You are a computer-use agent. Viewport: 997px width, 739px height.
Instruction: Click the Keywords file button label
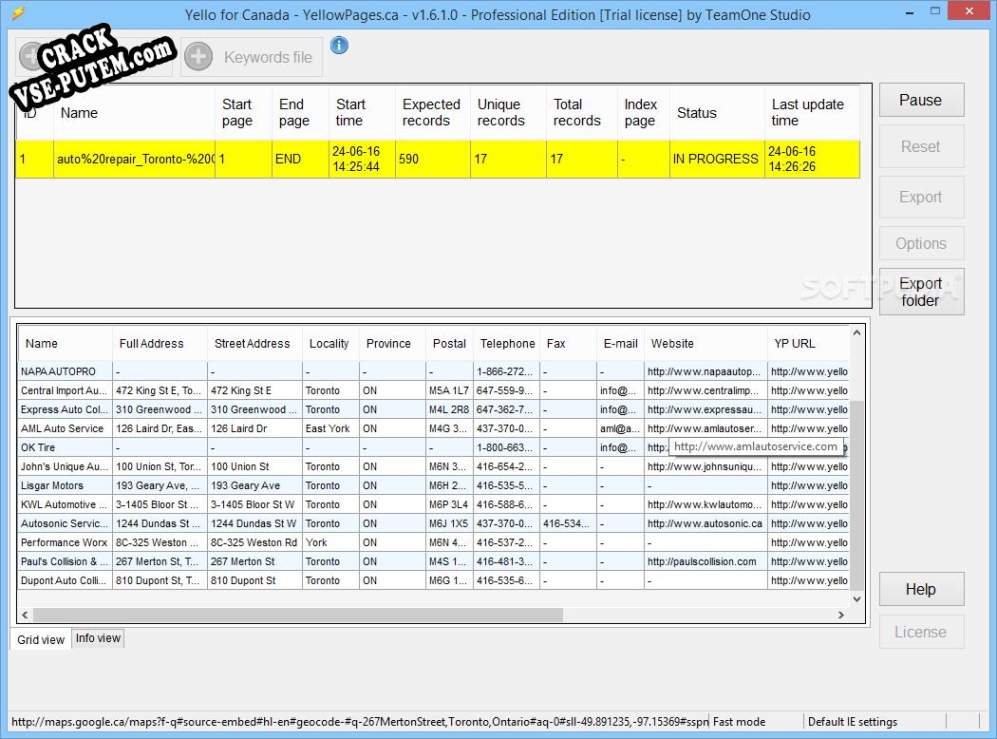[268, 57]
